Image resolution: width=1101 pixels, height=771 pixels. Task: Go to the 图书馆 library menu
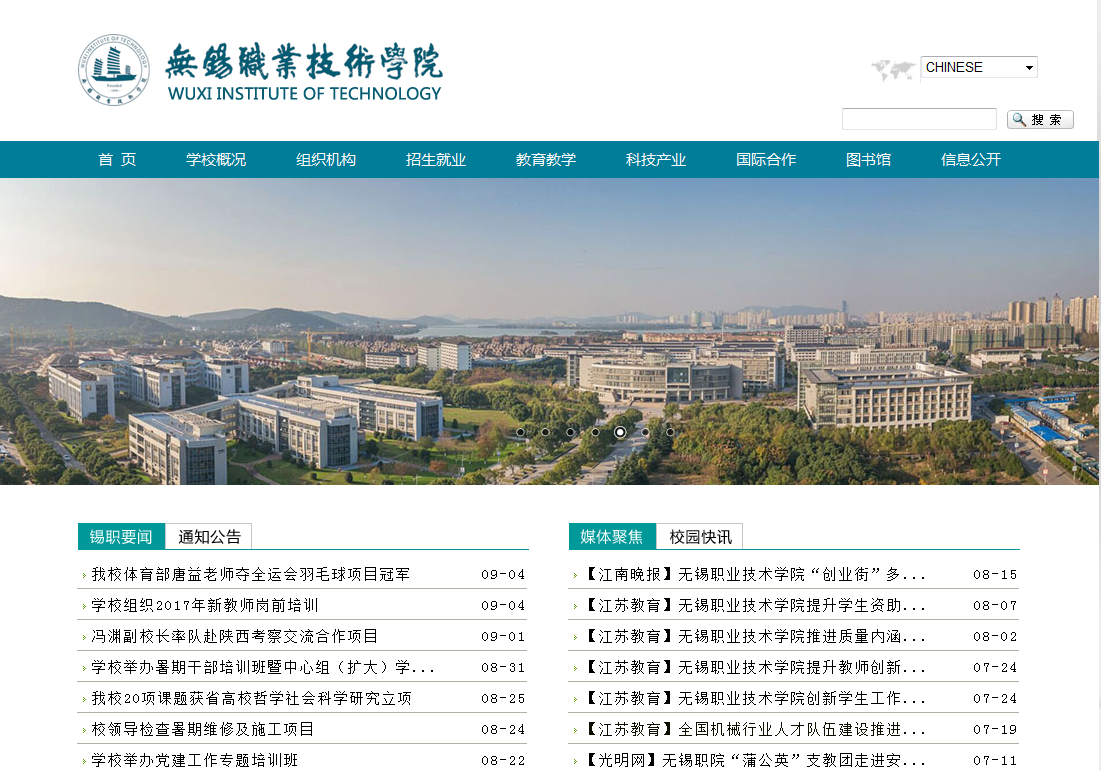coord(868,160)
